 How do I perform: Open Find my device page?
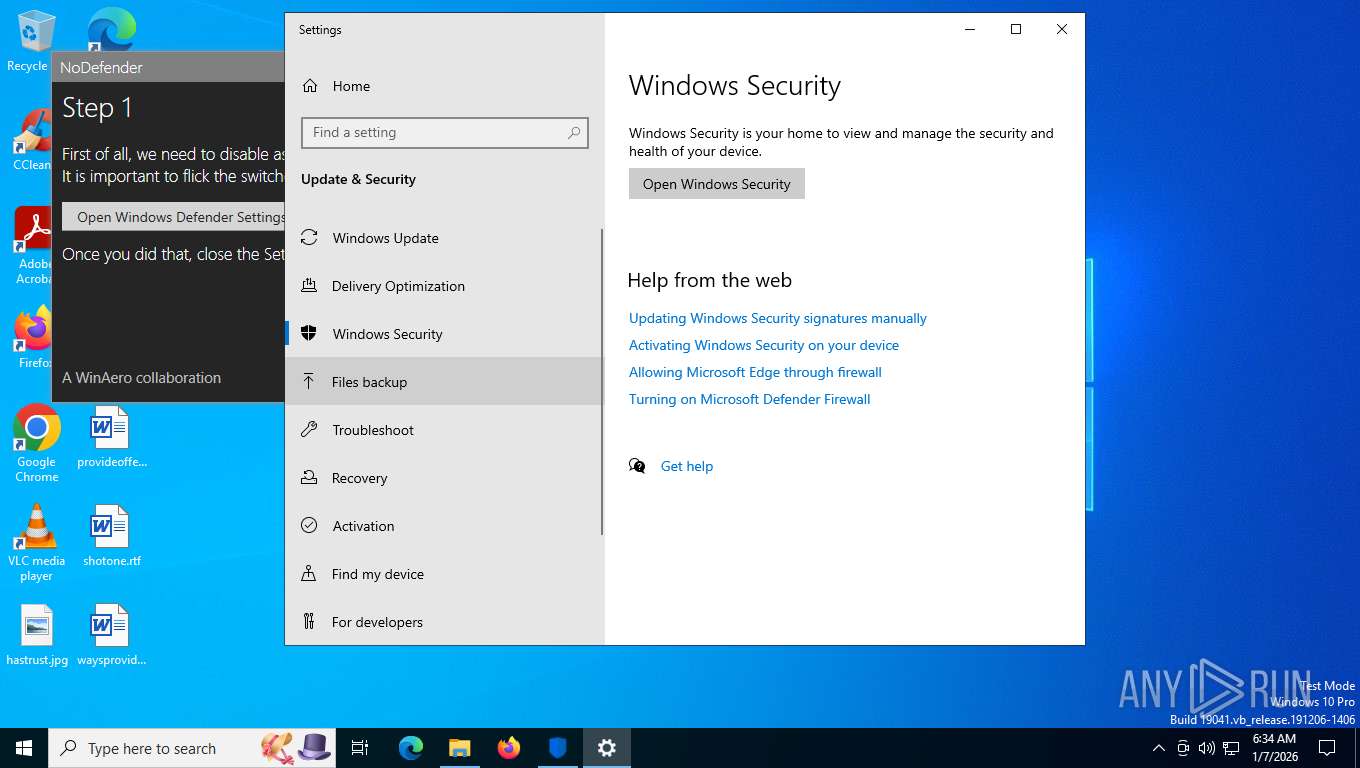click(444, 574)
